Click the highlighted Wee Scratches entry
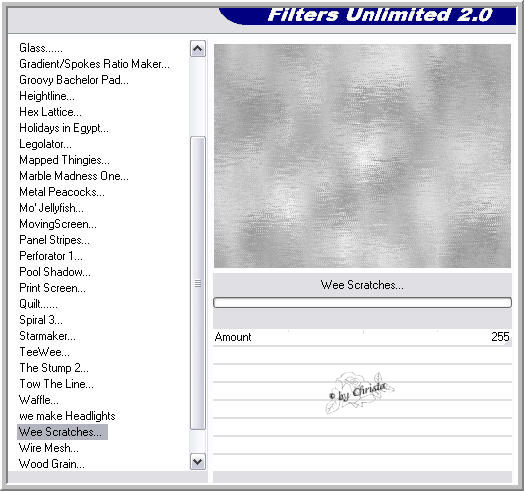The width and height of the screenshot is (524, 491). (x=62, y=432)
